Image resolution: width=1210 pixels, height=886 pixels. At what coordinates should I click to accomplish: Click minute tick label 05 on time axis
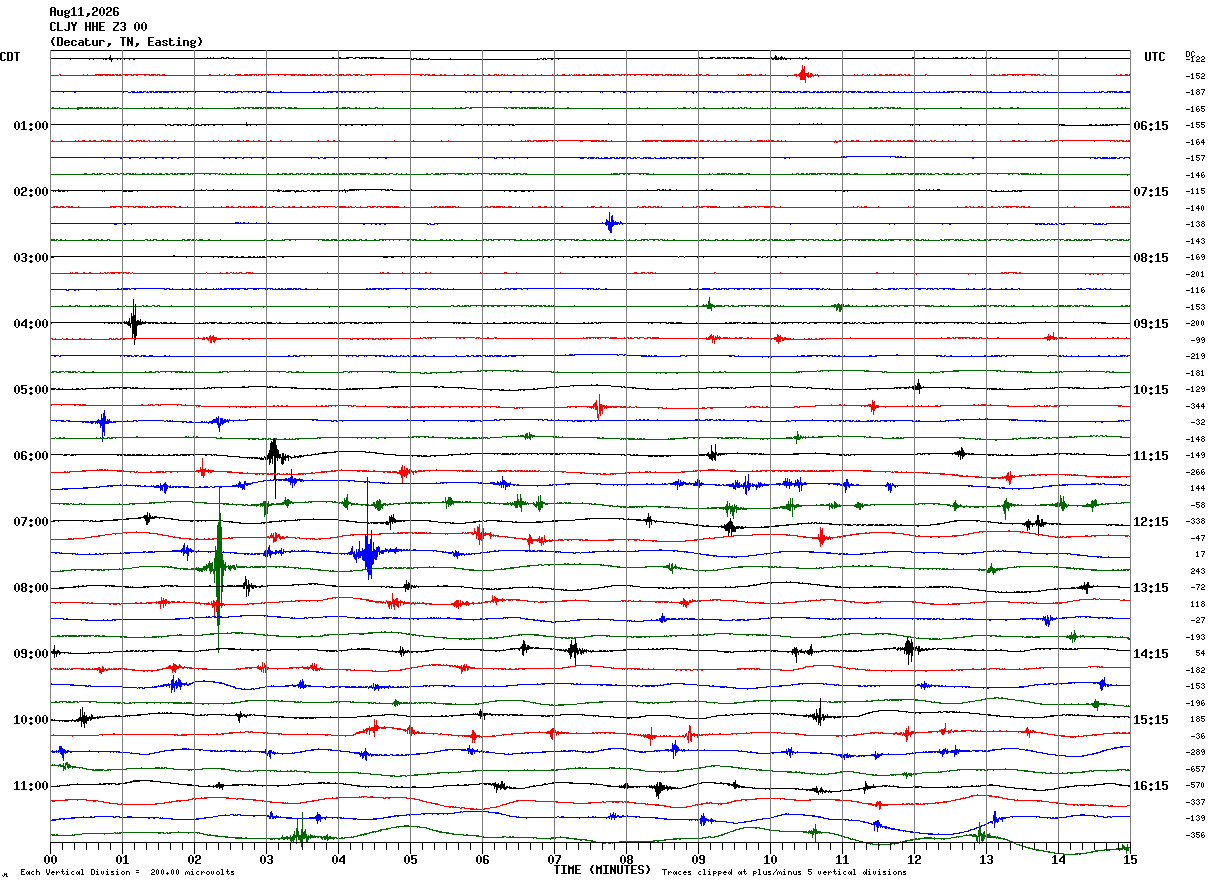(410, 859)
